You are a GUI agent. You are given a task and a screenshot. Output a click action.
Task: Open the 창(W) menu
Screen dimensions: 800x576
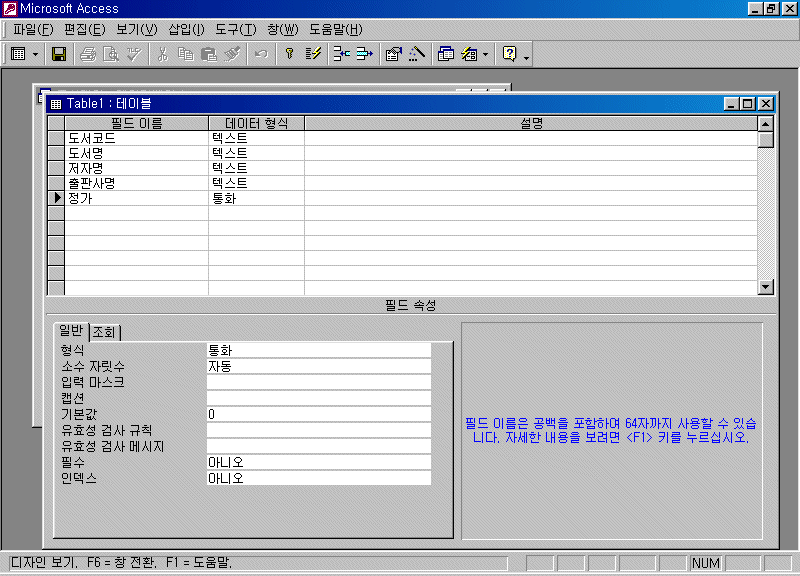[x=283, y=30]
